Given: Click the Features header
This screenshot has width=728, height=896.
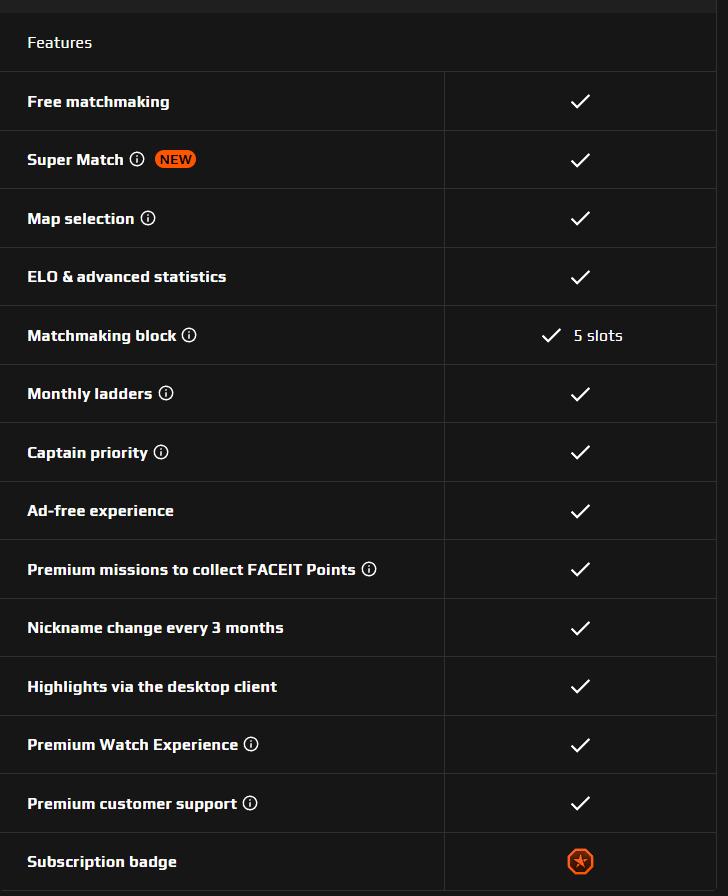Looking at the screenshot, I should coord(59,42).
